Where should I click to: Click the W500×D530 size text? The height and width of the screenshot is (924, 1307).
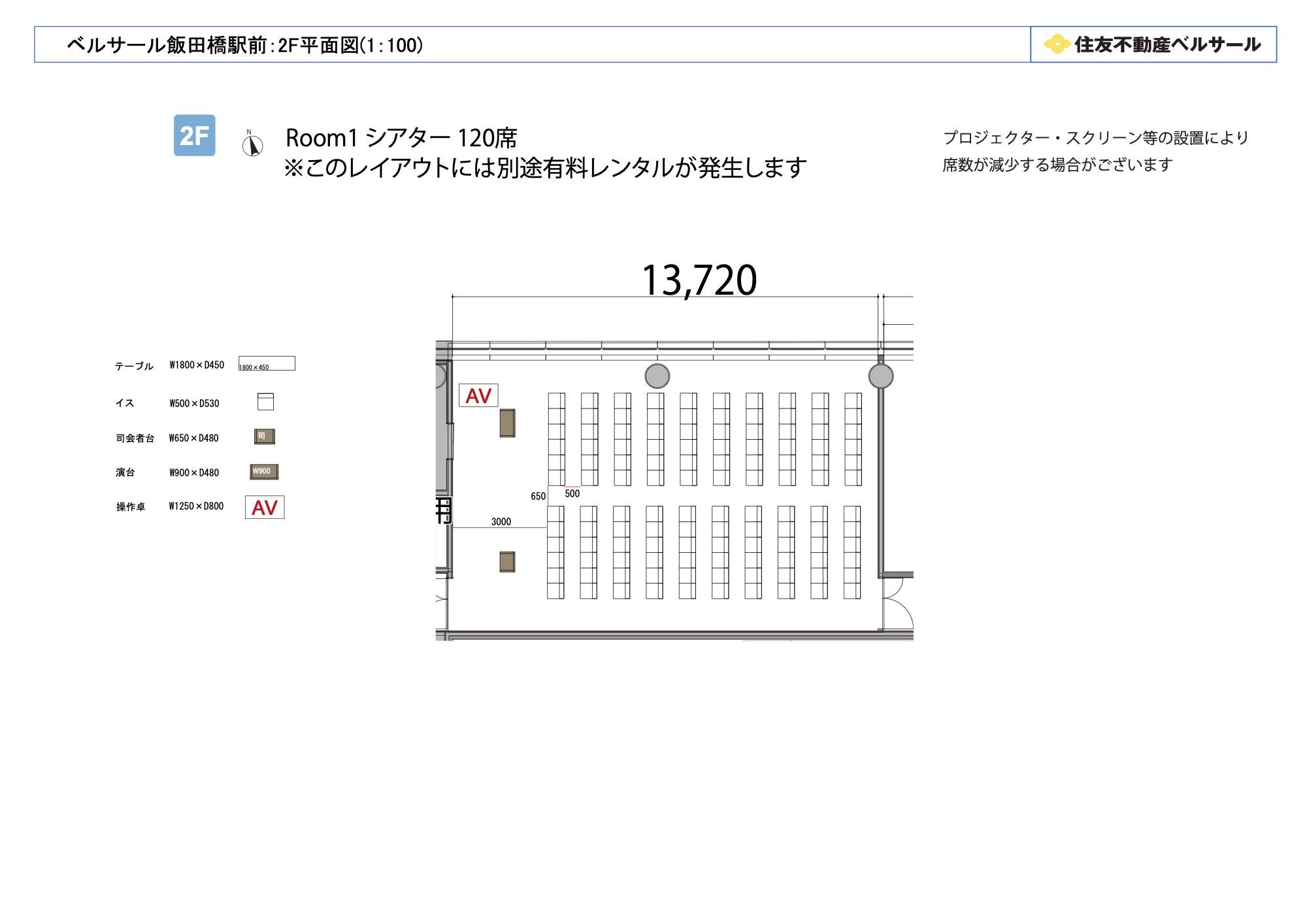pyautogui.click(x=194, y=403)
